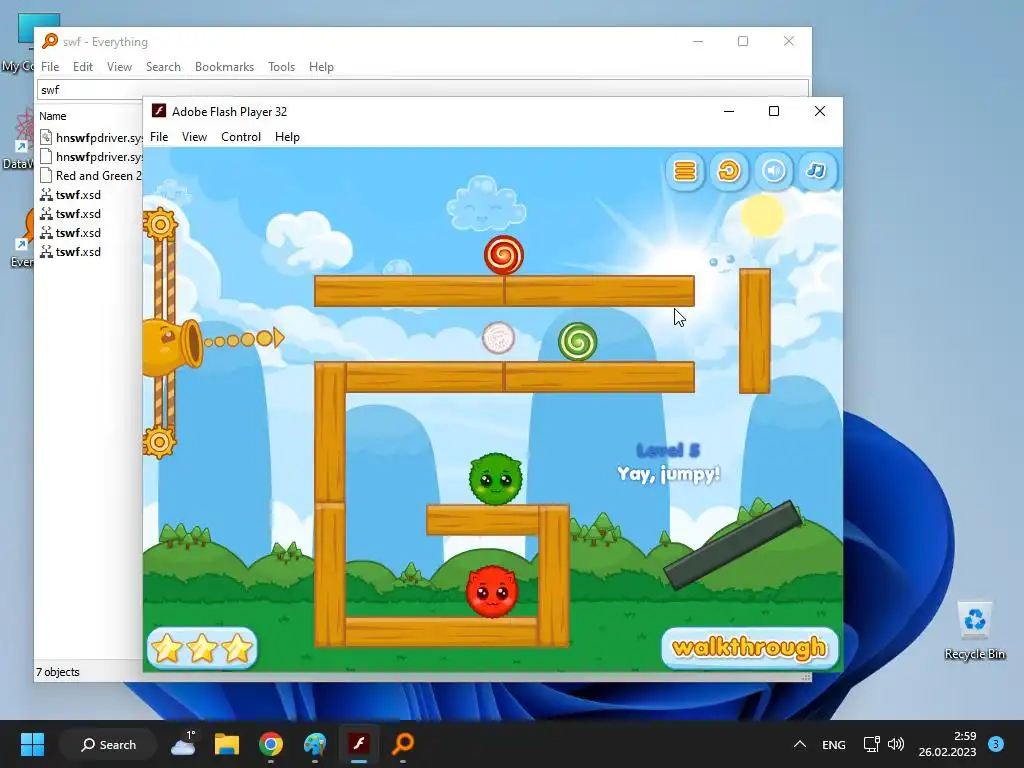Image resolution: width=1024 pixels, height=768 pixels.
Task: Fire the yellow cannon
Action: click(172, 347)
